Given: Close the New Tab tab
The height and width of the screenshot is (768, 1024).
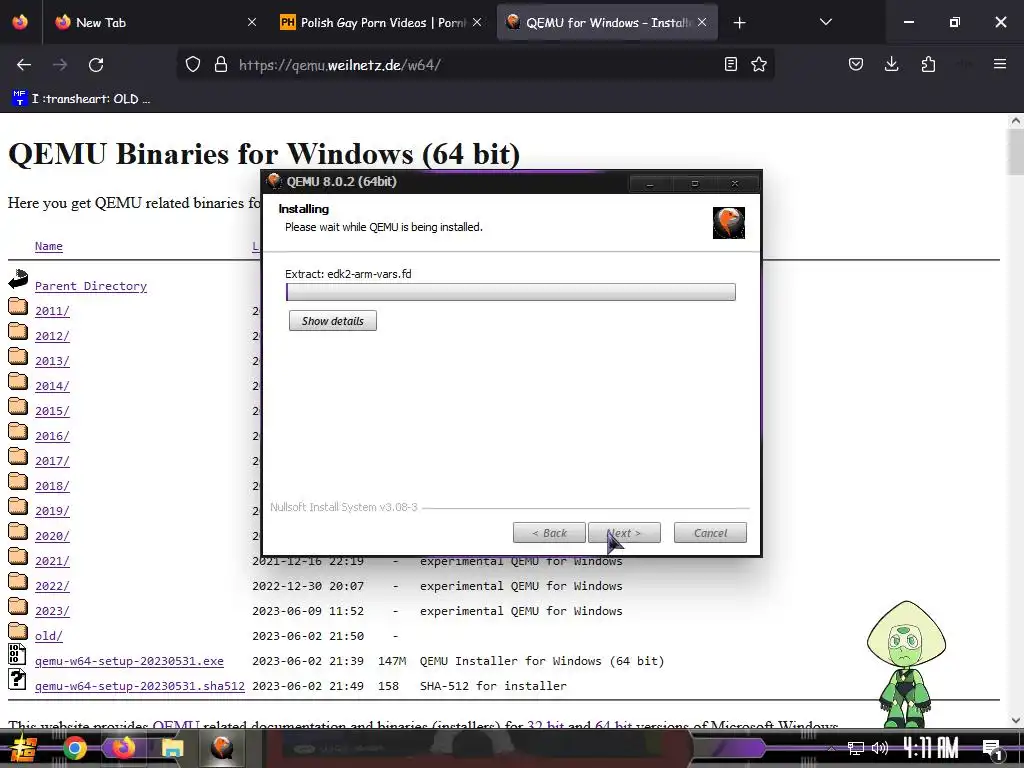Looking at the screenshot, I should 252,22.
